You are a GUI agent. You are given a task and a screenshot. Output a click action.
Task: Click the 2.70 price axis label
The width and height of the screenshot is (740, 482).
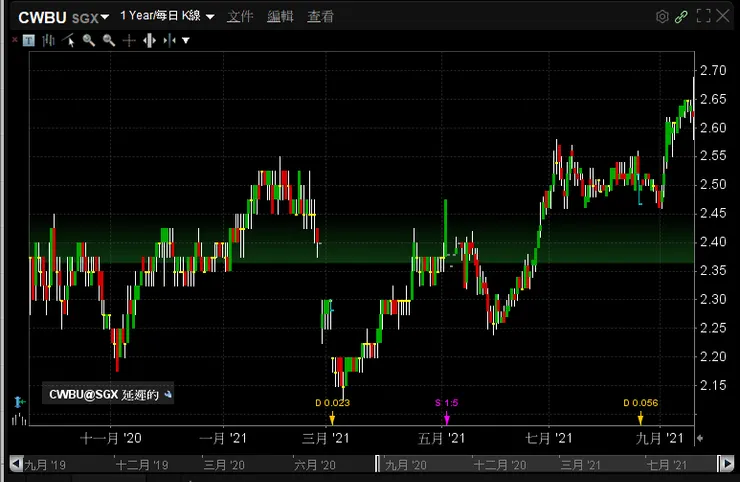point(713,71)
